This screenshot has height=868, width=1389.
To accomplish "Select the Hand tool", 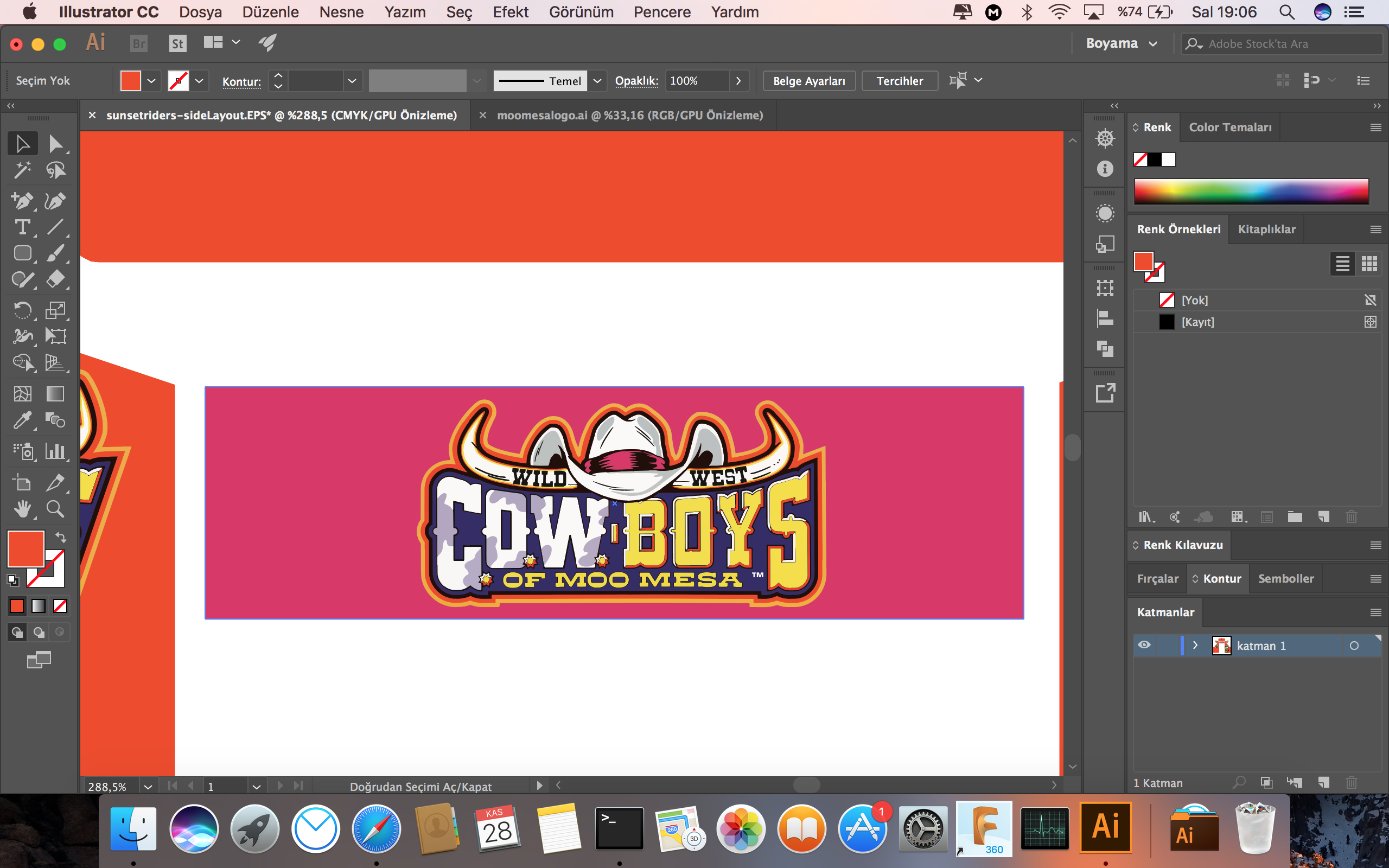I will 23,509.
